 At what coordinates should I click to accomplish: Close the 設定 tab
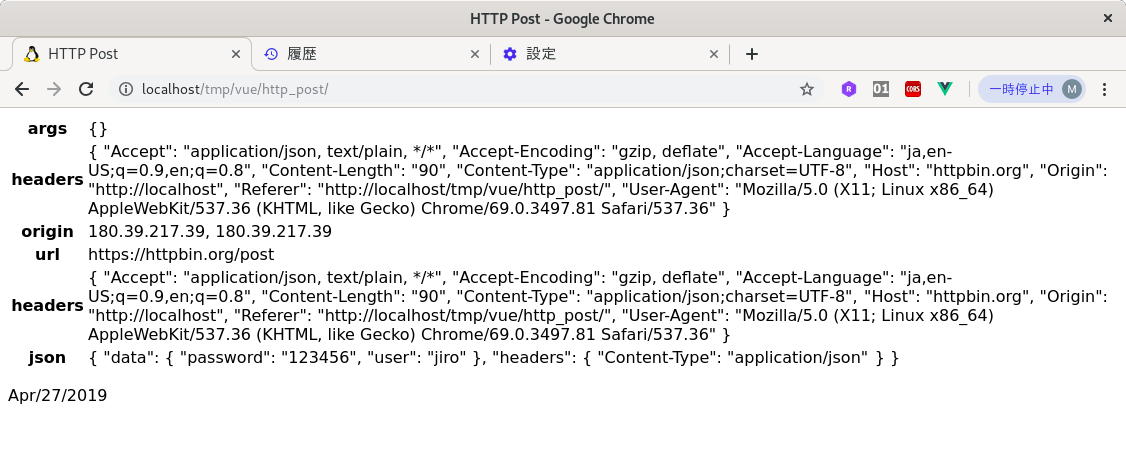click(x=714, y=54)
